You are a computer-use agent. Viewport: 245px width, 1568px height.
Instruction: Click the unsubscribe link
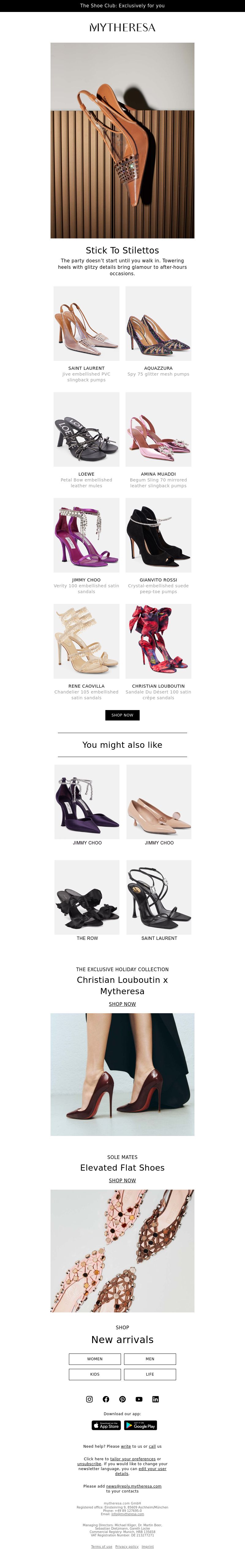tap(89, 1464)
